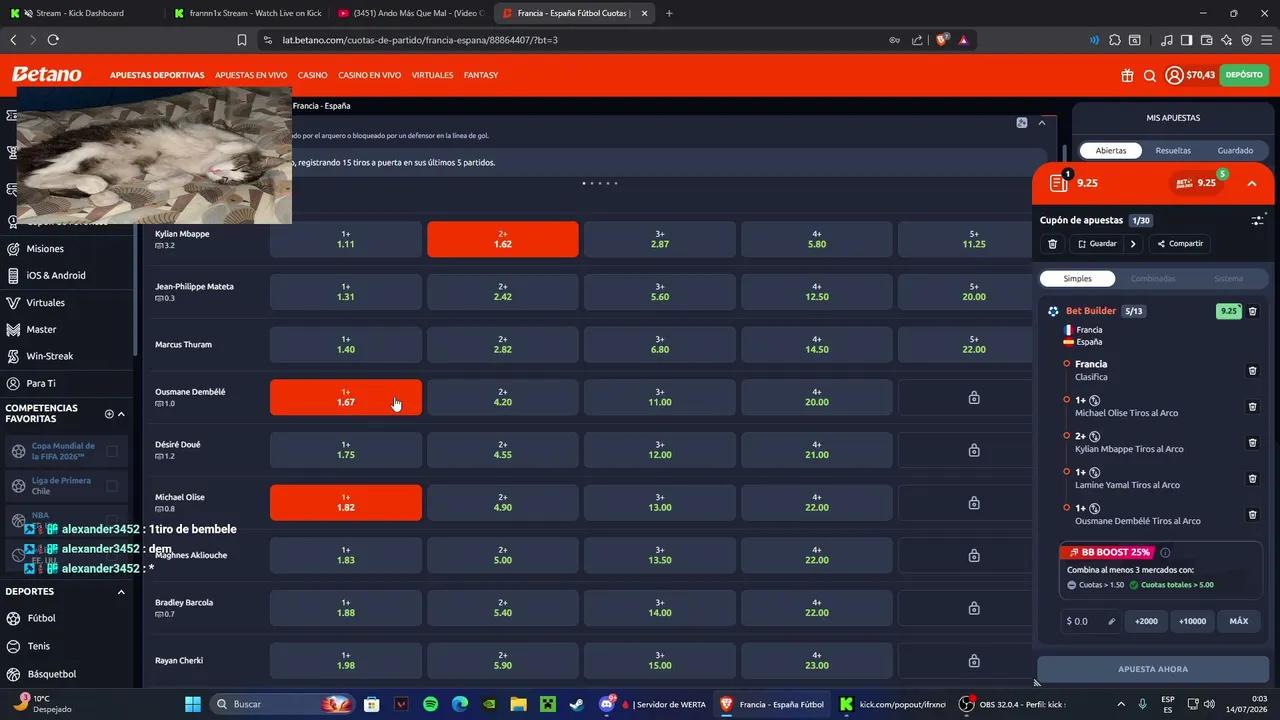Select the Abiertas bets tab
Image resolution: width=1280 pixels, height=720 pixels.
click(x=1111, y=150)
